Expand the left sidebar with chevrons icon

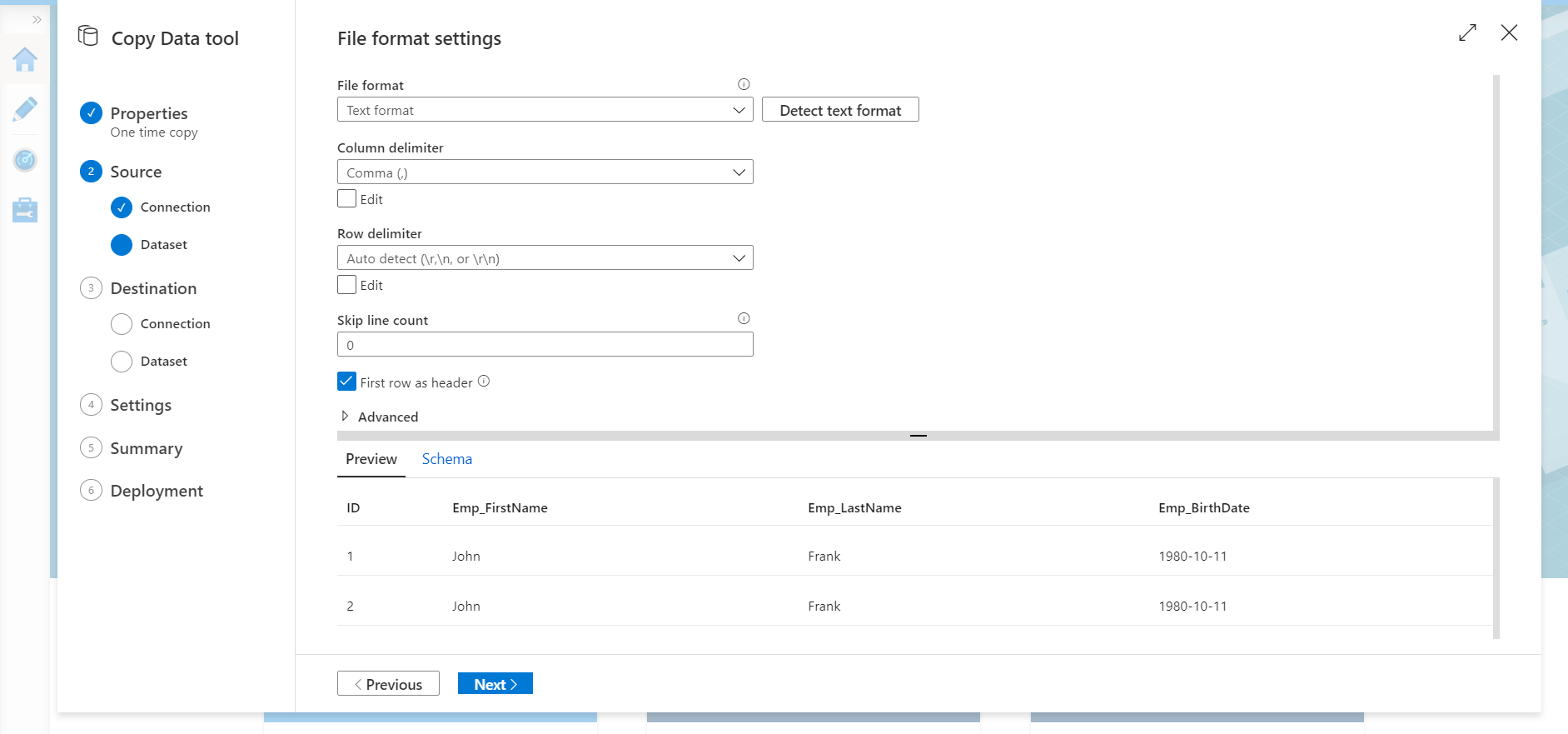coord(37,19)
